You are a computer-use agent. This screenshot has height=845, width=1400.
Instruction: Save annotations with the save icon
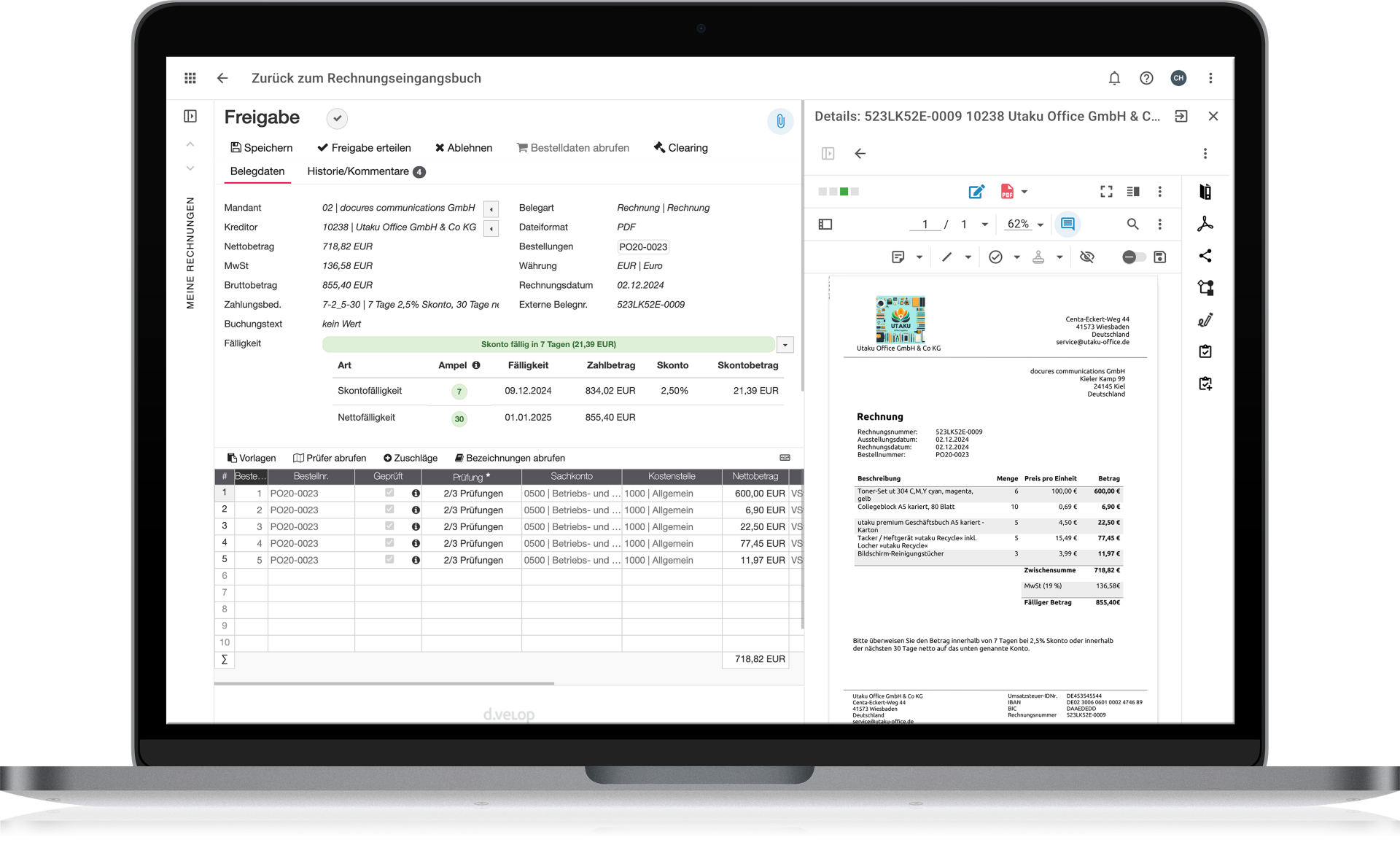click(1159, 257)
